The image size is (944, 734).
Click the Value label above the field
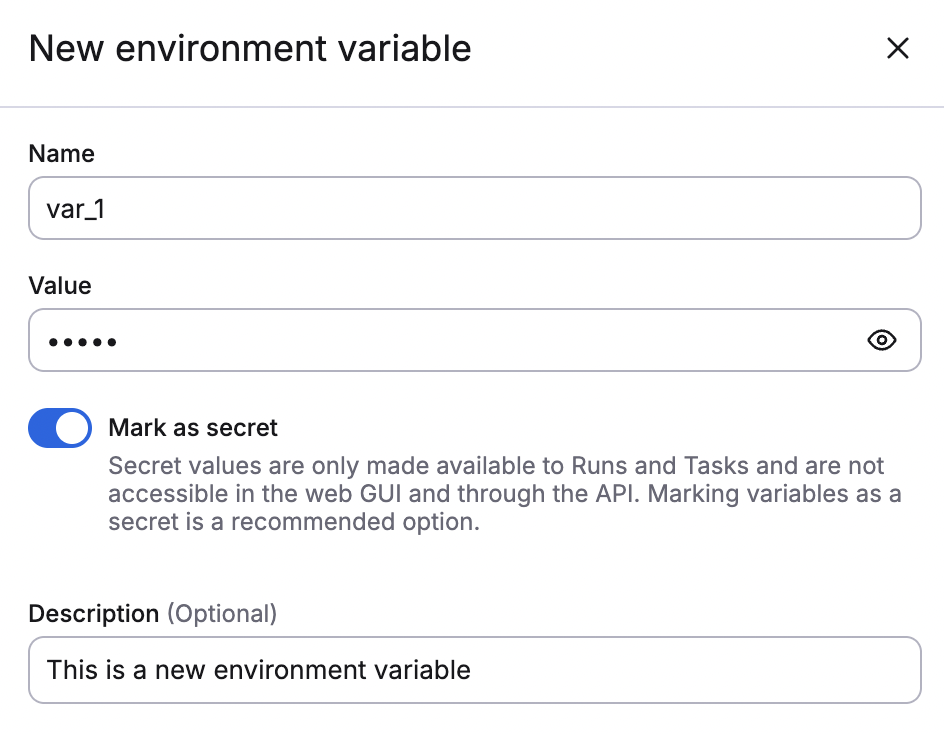click(59, 286)
